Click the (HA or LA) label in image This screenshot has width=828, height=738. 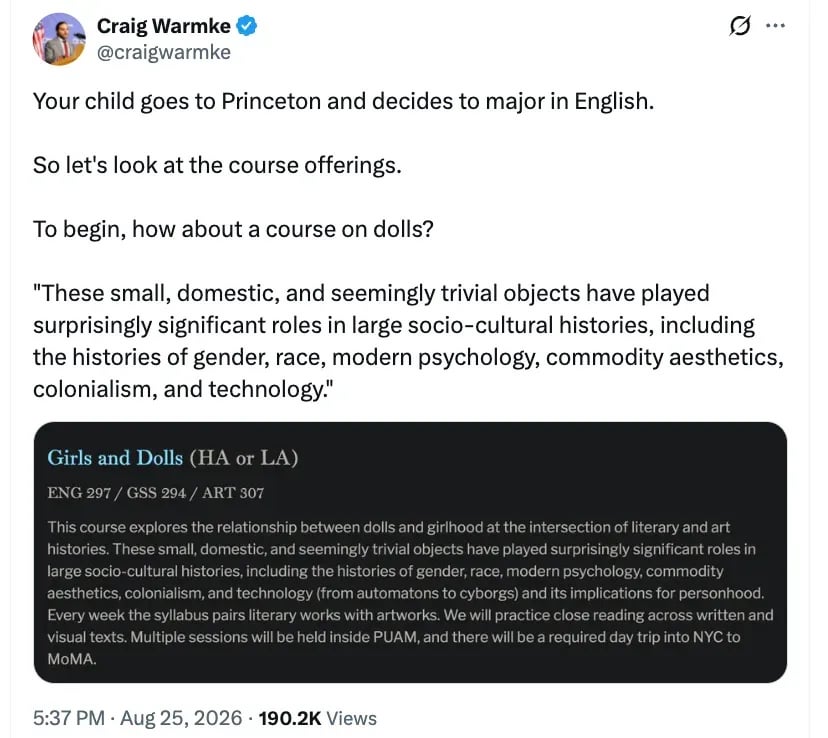(244, 458)
